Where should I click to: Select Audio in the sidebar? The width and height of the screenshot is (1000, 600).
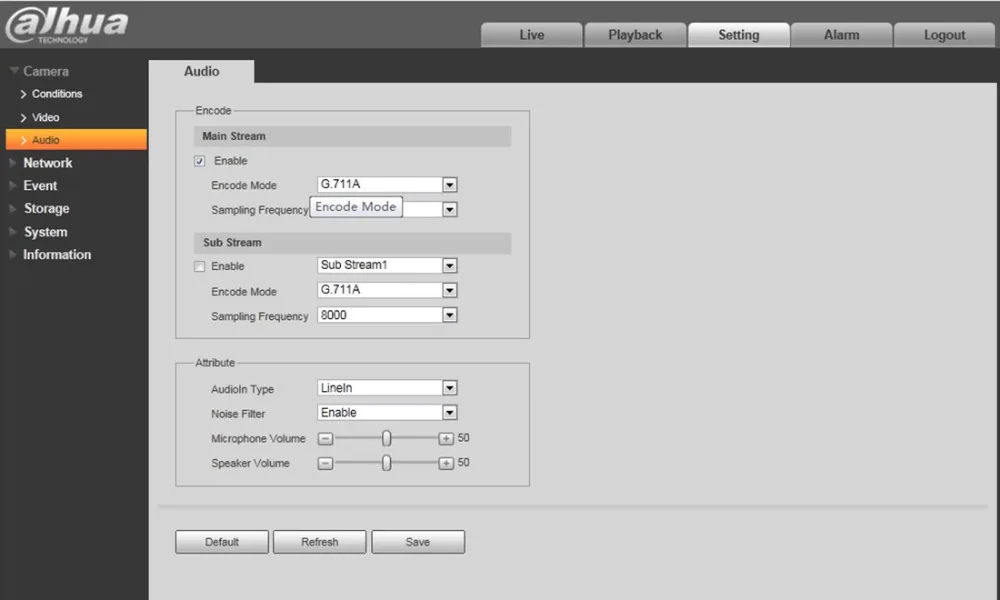[76, 140]
